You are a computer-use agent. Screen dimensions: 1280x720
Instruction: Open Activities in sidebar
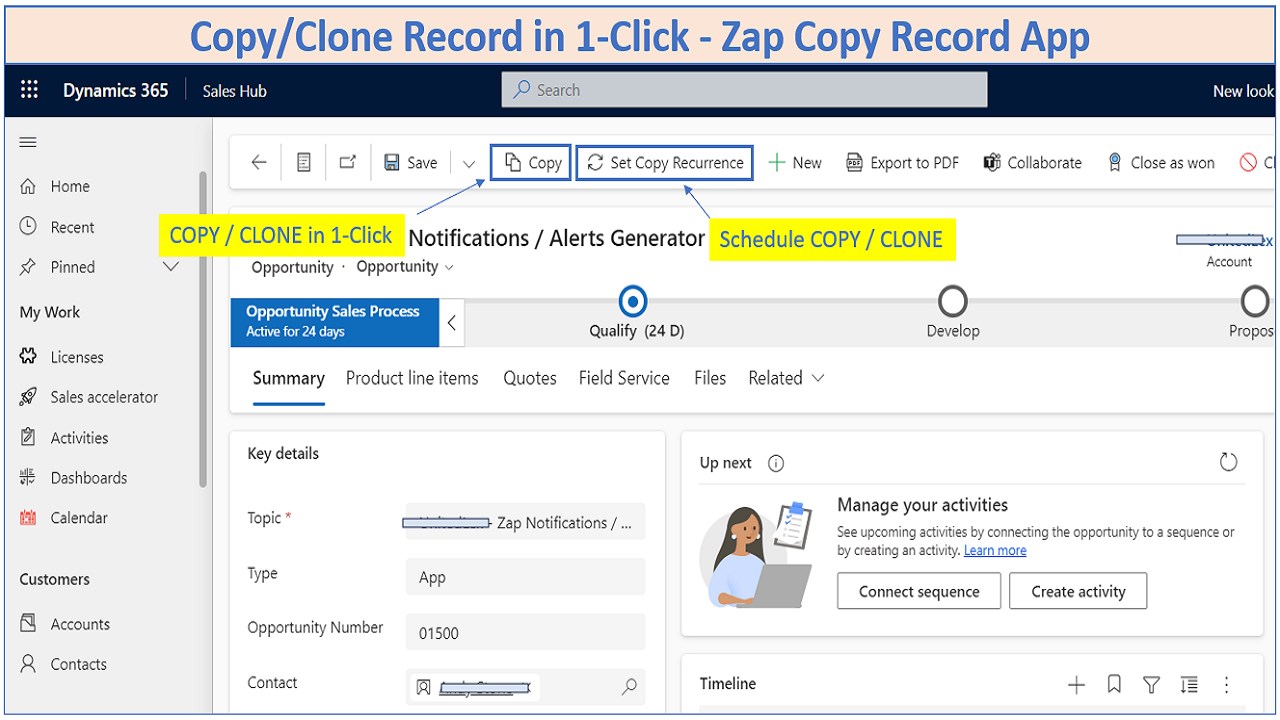tap(79, 438)
